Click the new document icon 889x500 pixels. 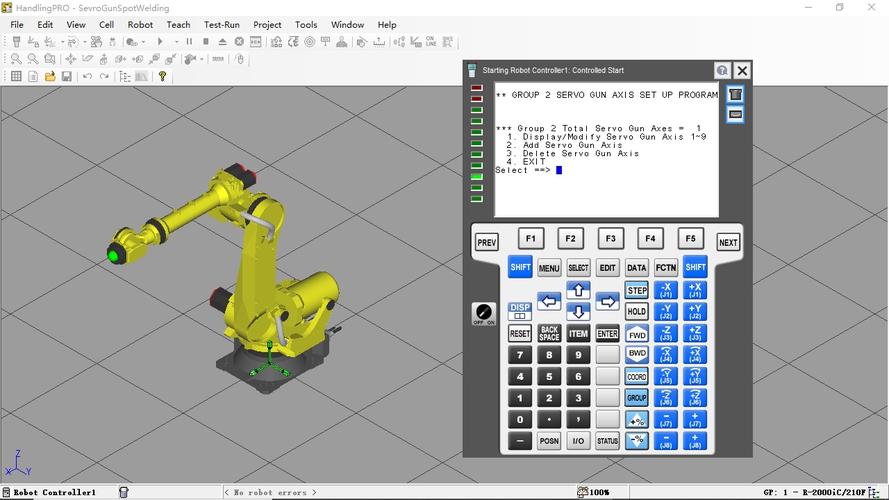[33, 76]
